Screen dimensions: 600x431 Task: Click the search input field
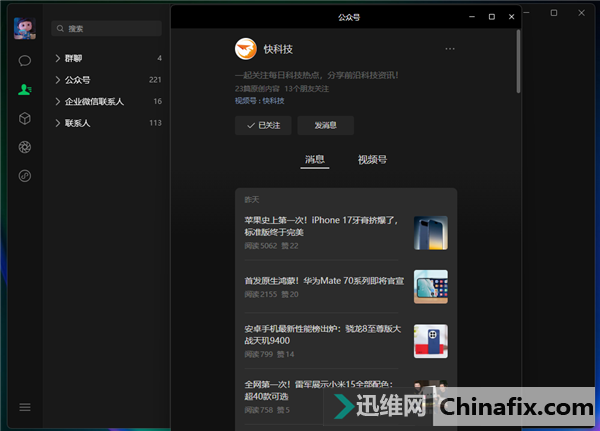pyautogui.click(x=106, y=28)
